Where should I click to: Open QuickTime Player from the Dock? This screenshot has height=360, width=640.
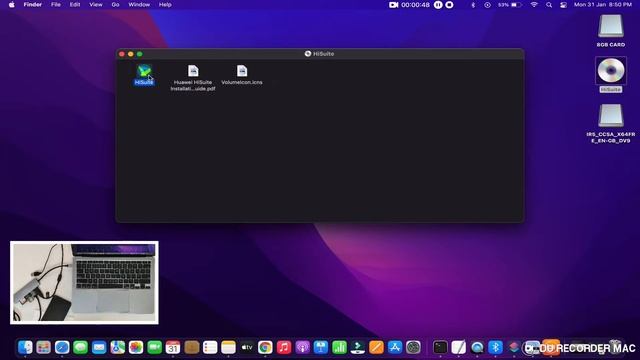point(477,347)
